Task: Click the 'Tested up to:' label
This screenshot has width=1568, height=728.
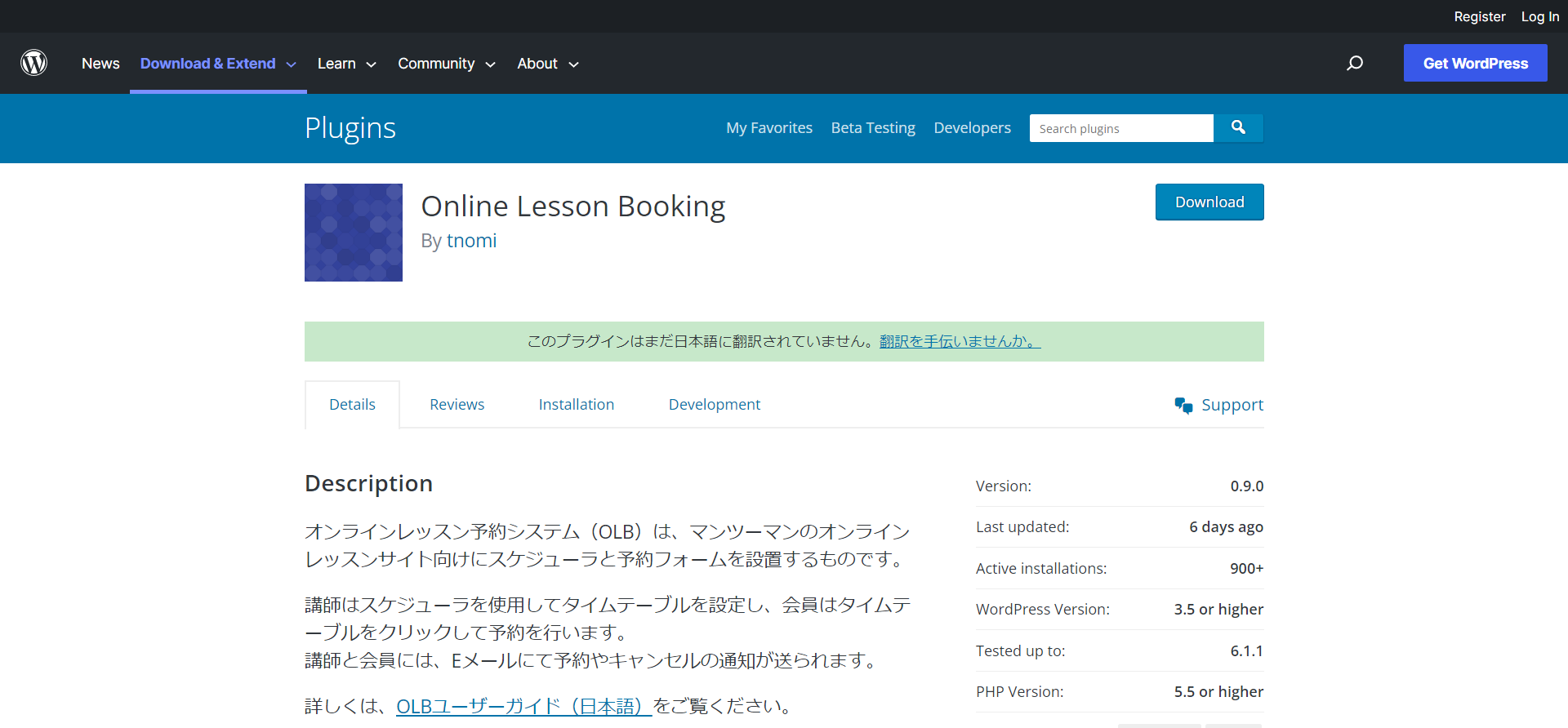Action: tap(1020, 650)
